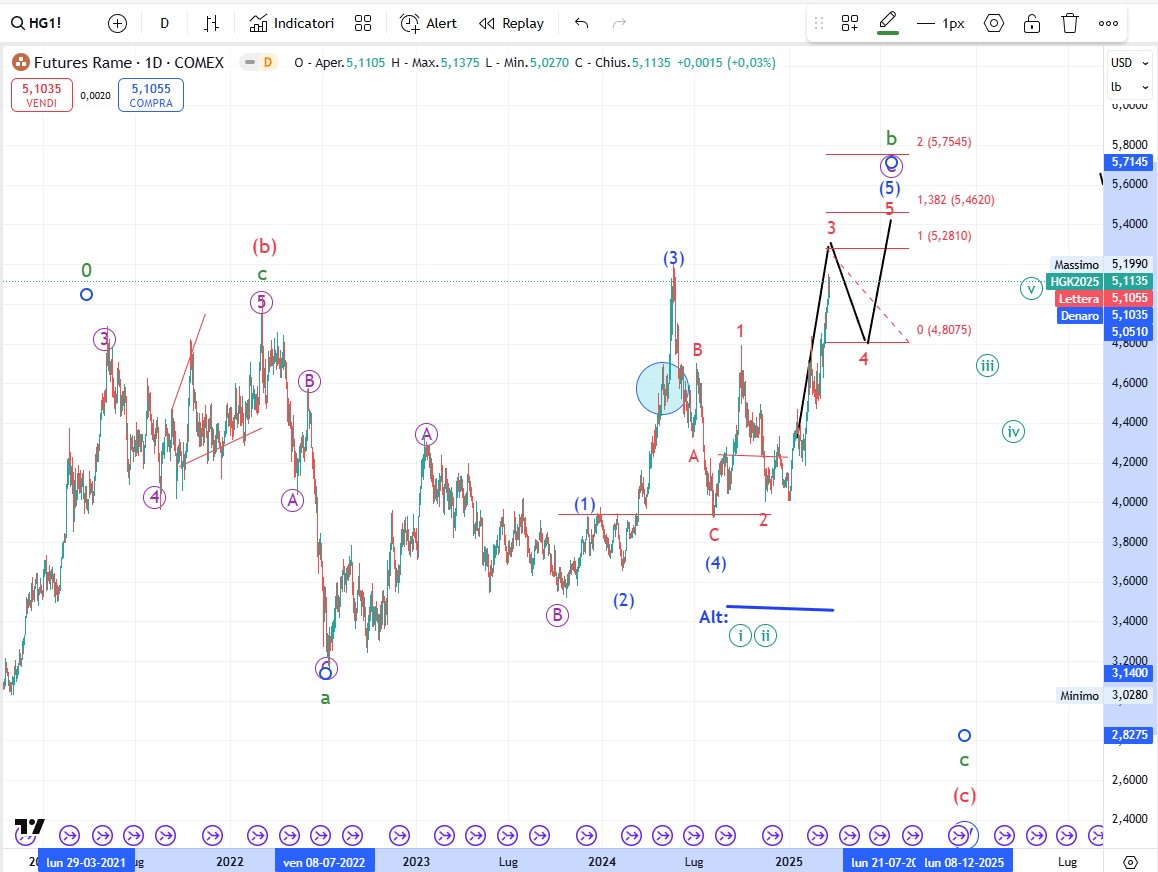Grab the drawing toolbar drag handle
Viewport: 1158px width, 872px height.
click(x=818, y=24)
